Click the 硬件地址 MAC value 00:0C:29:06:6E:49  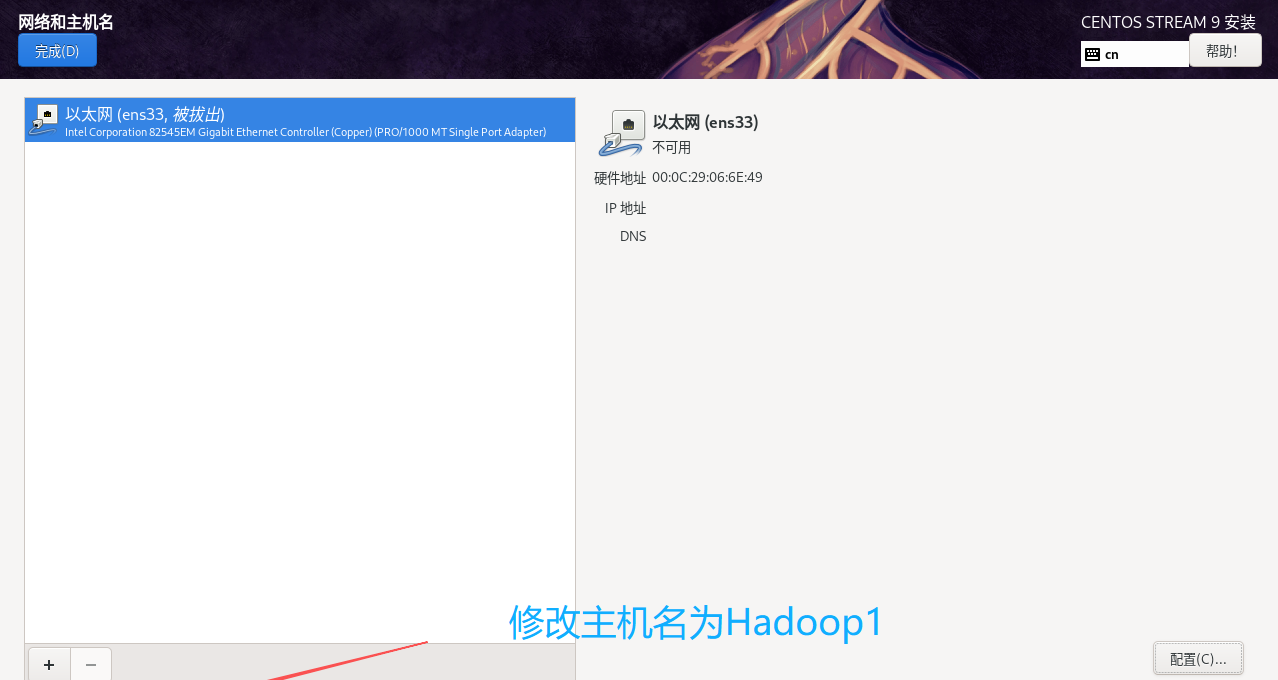pyautogui.click(x=707, y=177)
